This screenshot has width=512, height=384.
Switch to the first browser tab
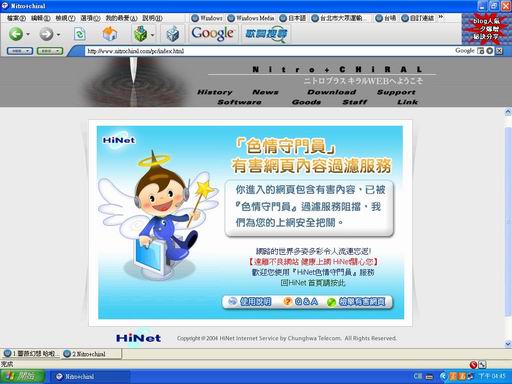point(31,354)
